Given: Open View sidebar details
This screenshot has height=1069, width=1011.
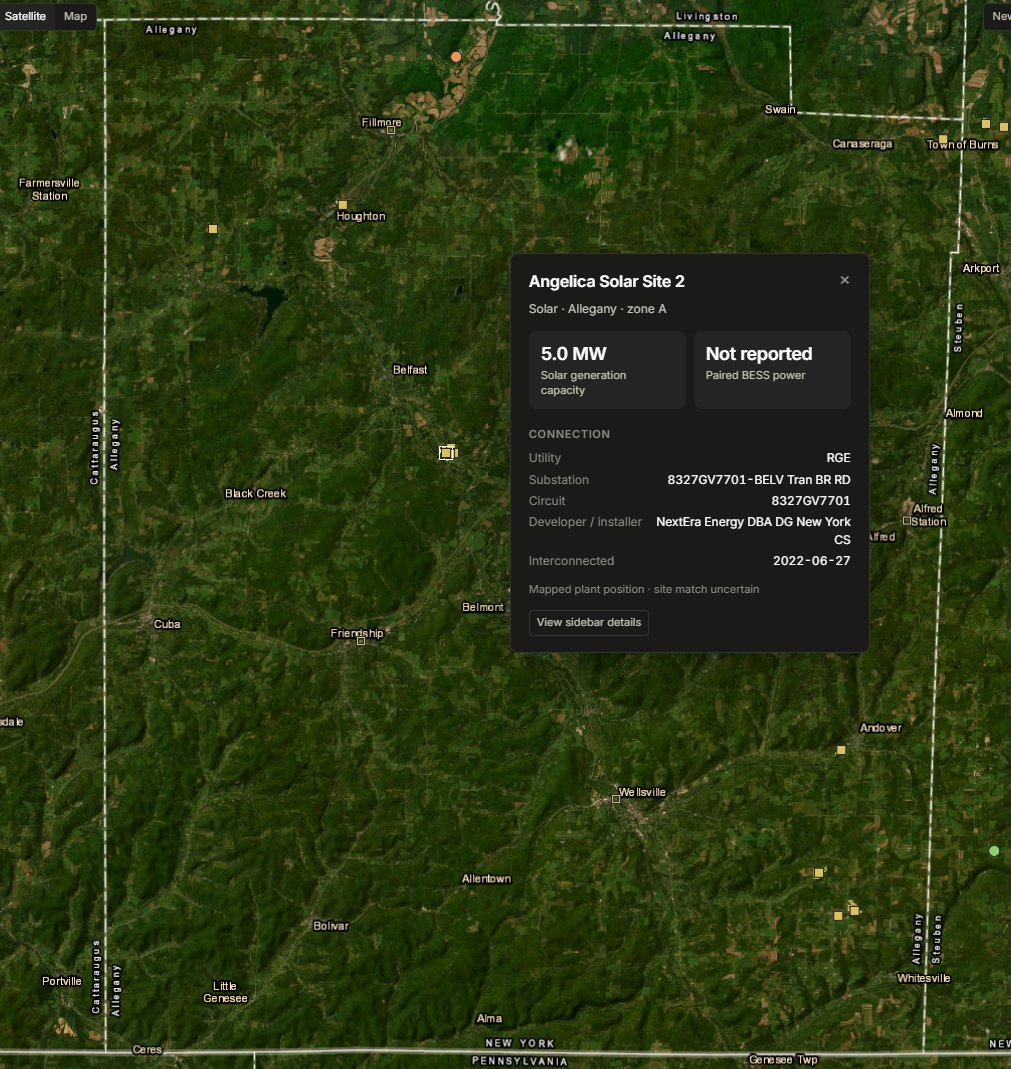Looking at the screenshot, I should (x=589, y=622).
